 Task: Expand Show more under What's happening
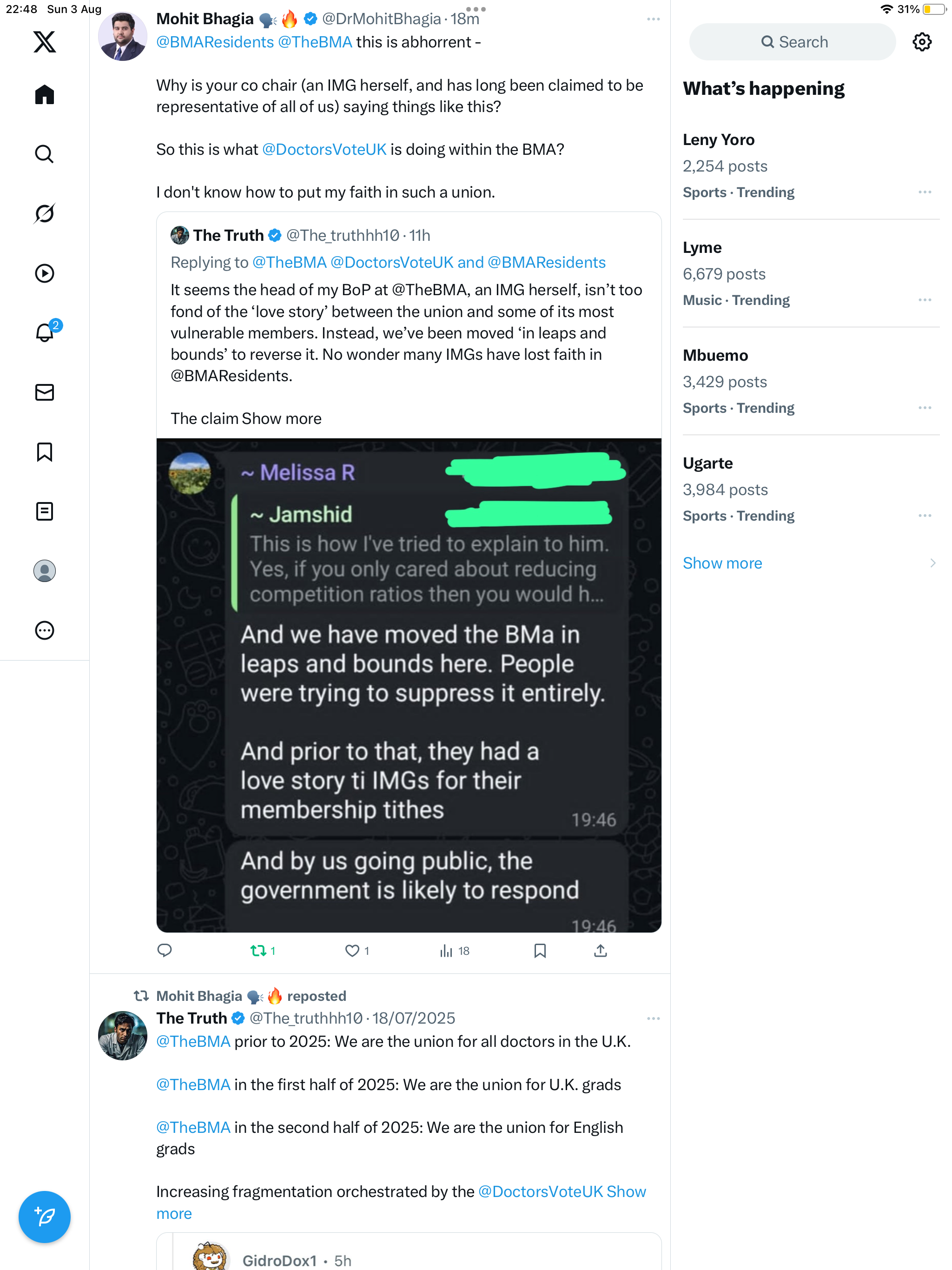coord(722,563)
